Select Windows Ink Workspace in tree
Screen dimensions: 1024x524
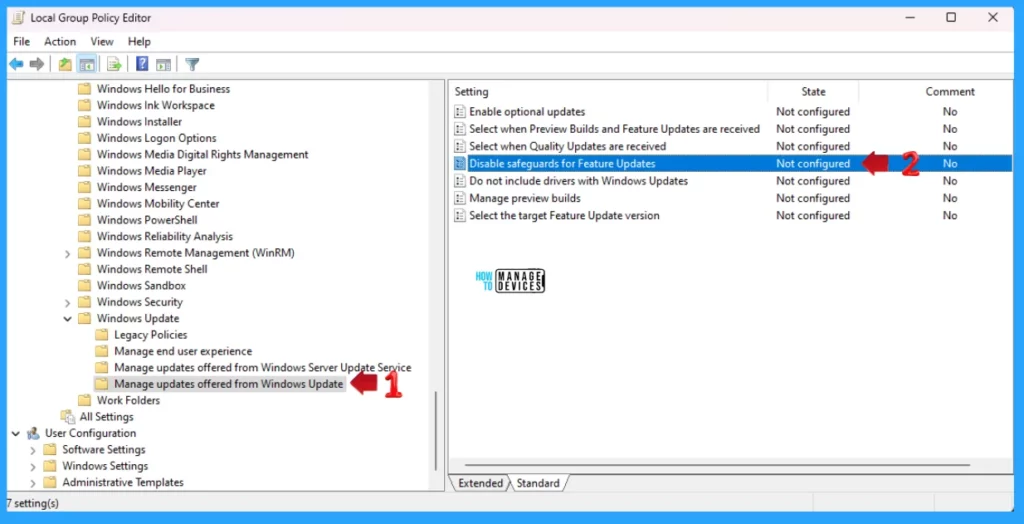pyautogui.click(x=155, y=105)
